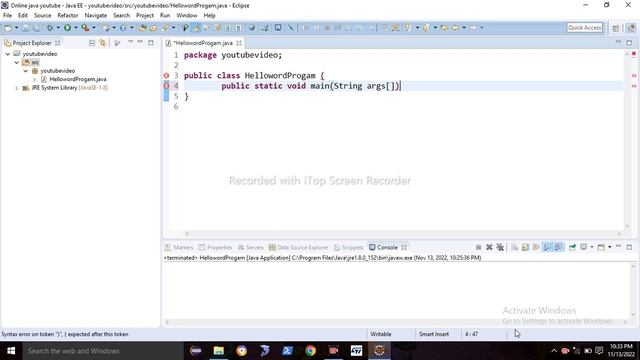Select the Java EE perspective icon

[631, 28]
